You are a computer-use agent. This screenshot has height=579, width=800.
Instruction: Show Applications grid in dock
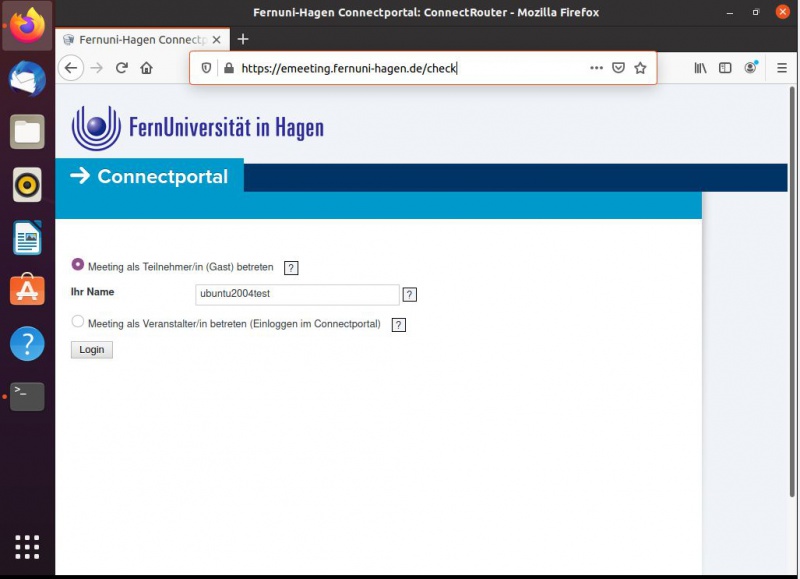click(x=27, y=547)
